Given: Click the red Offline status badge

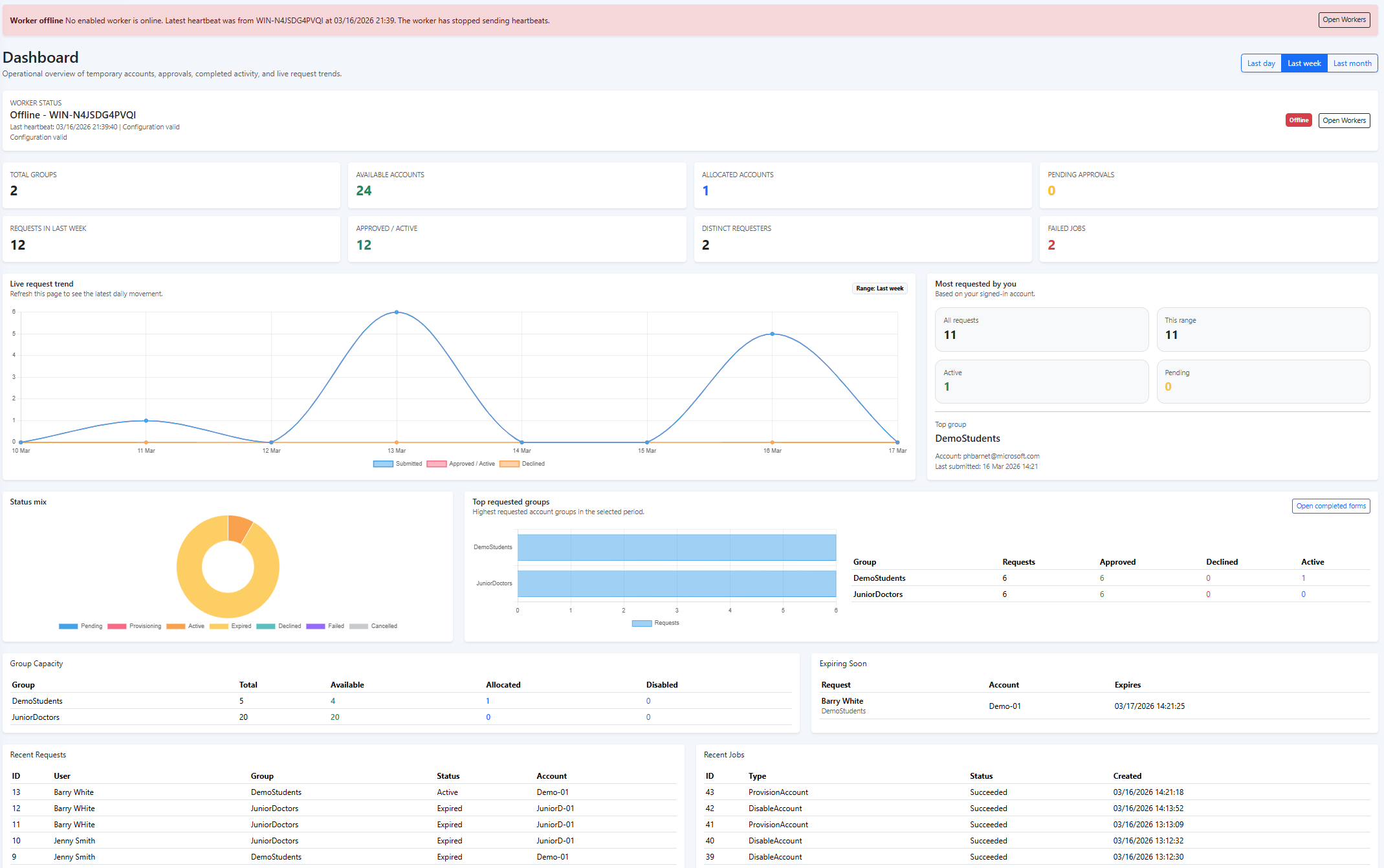Looking at the screenshot, I should 1298,120.
